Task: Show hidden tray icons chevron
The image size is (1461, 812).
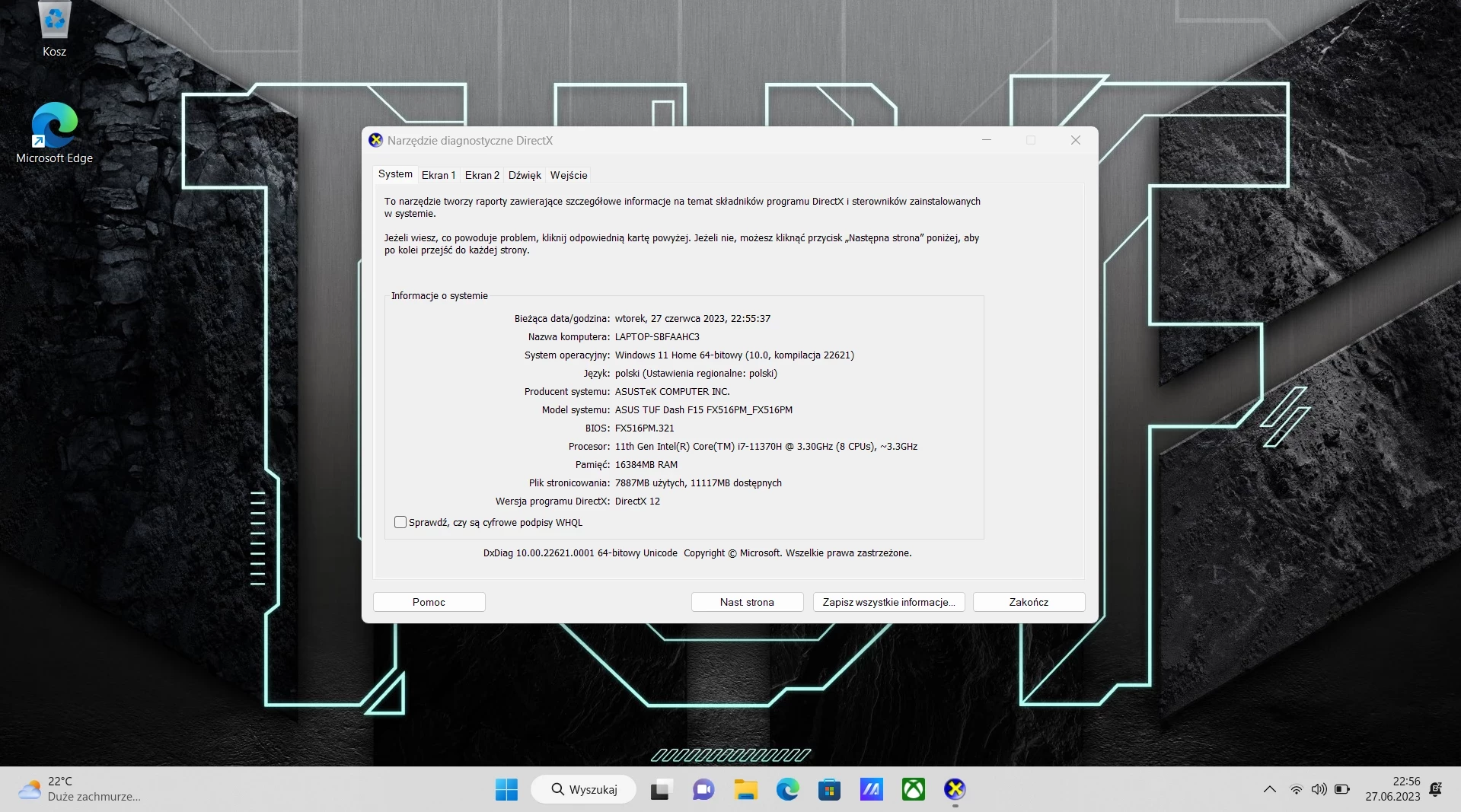Action: pyautogui.click(x=1269, y=789)
